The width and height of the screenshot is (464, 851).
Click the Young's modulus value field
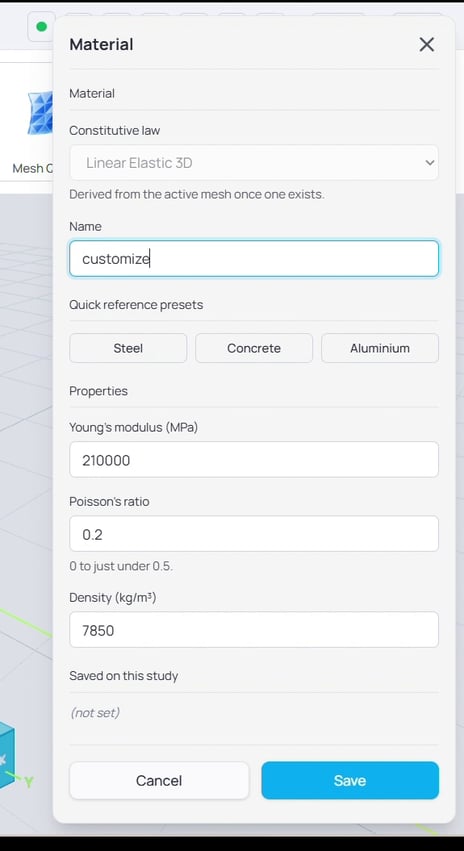tap(253, 460)
